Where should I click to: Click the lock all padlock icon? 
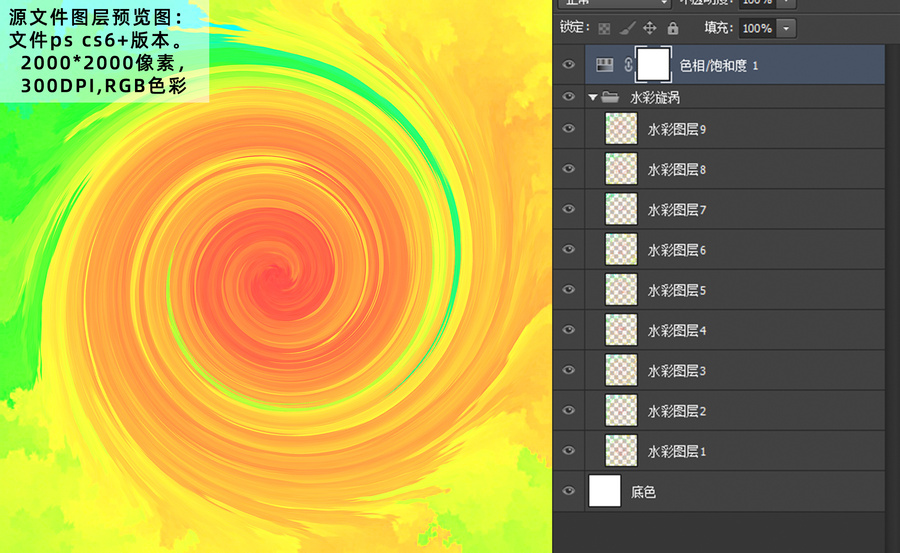point(673,28)
